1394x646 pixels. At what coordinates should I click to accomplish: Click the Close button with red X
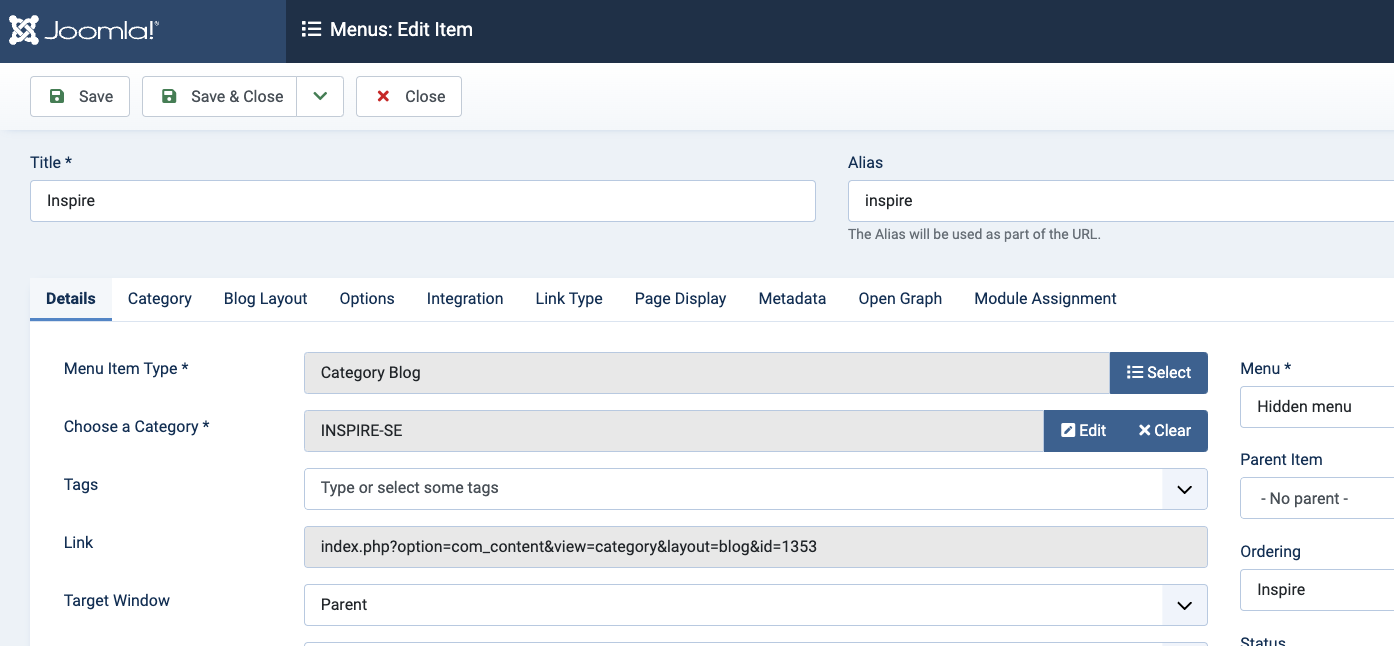(409, 97)
